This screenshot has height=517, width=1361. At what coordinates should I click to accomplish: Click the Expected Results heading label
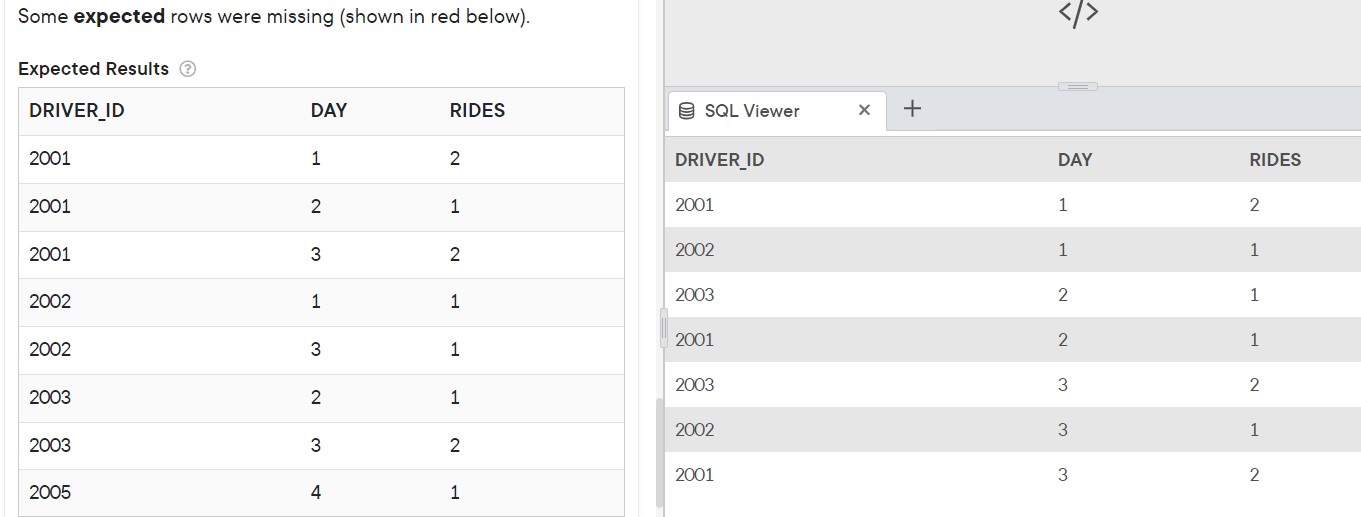(93, 69)
